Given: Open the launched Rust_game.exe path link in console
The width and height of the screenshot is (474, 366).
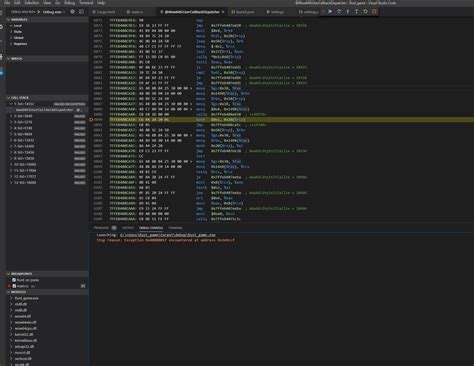Looking at the screenshot, I should tap(168, 235).
